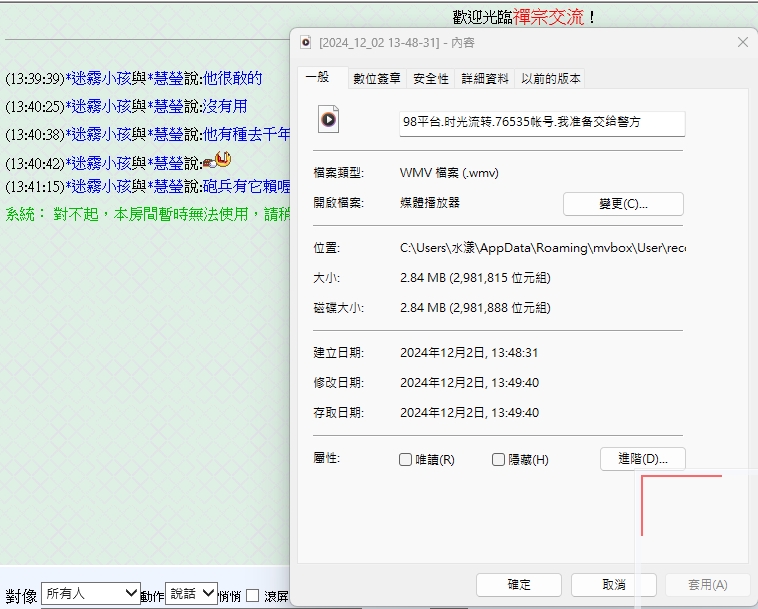Click the 存取日期 value 13:49:40
Screen dimensions: 758x609
point(469,413)
